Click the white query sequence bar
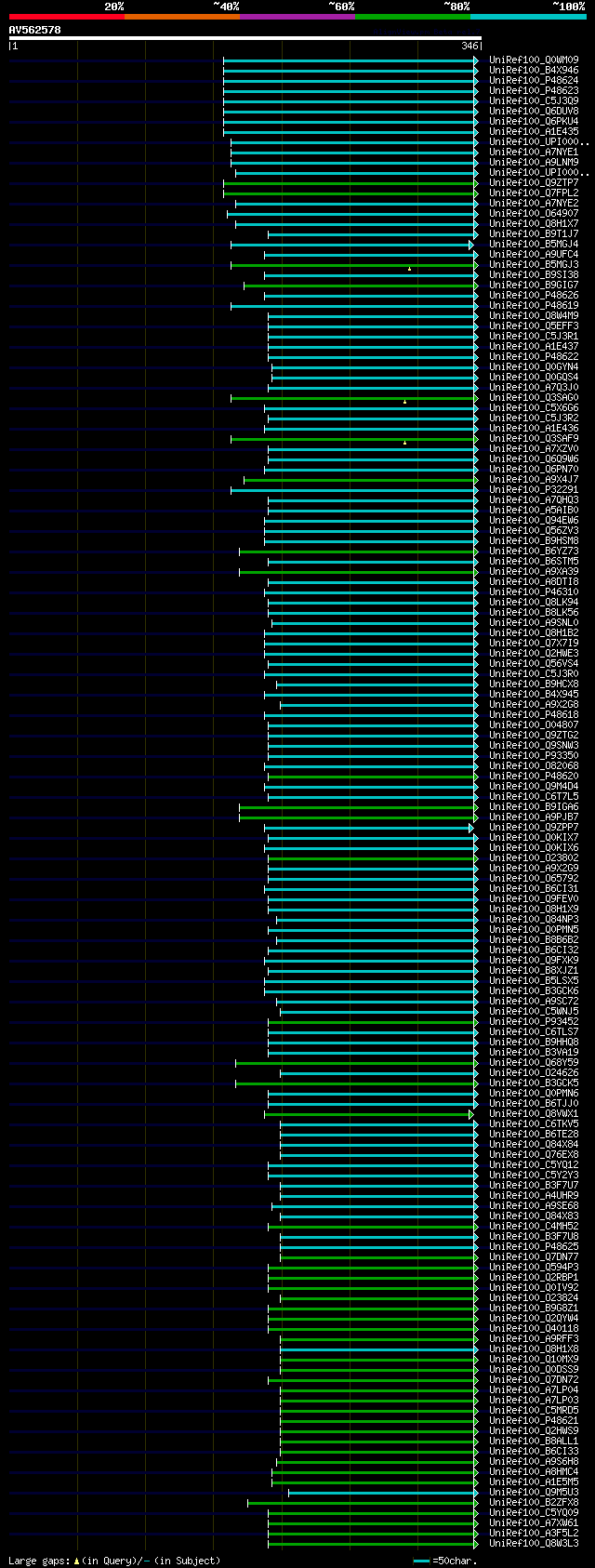This screenshot has width=595, height=1568. click(x=245, y=38)
